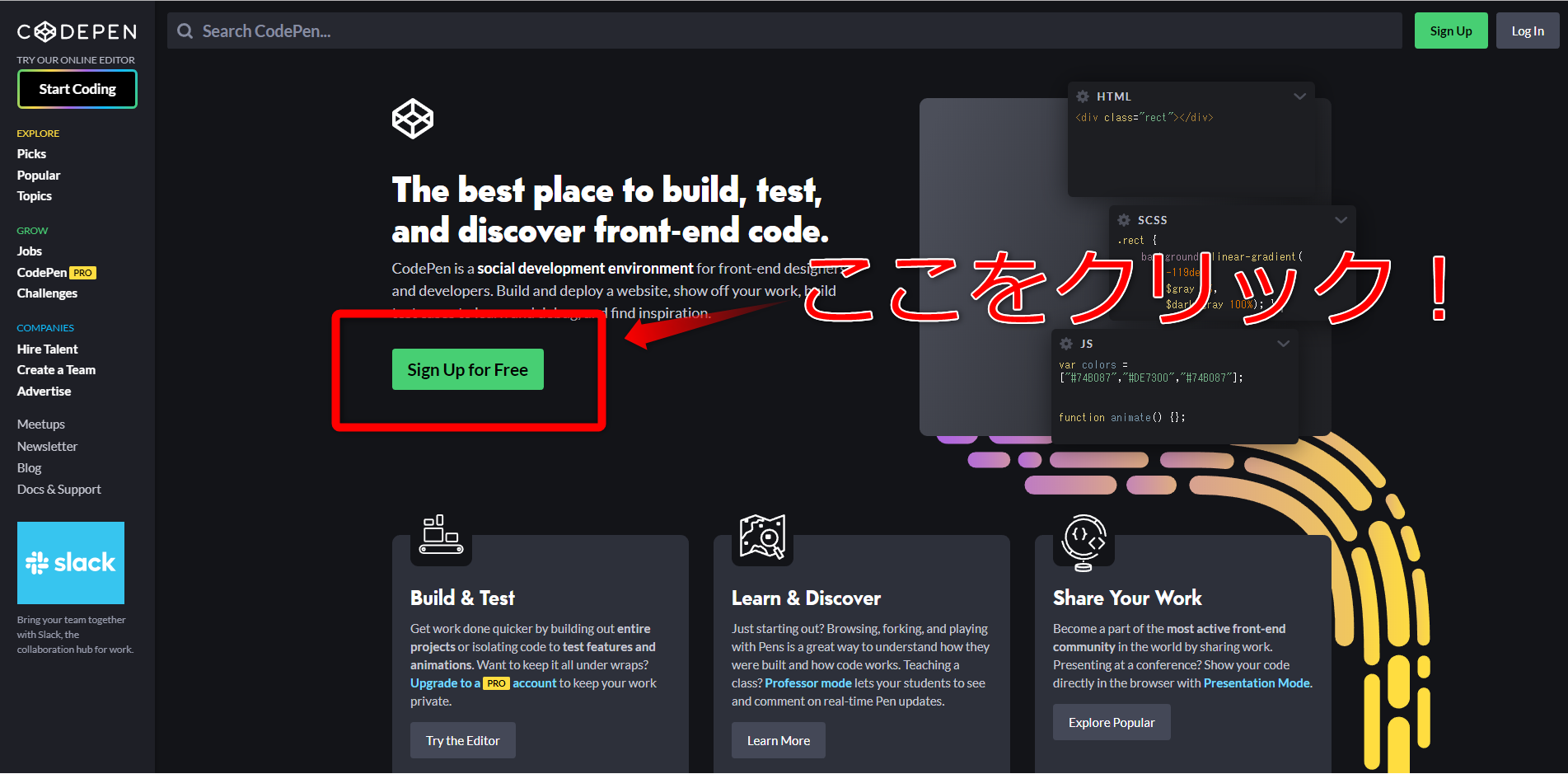Collapse the JS code panel
This screenshot has height=774, width=1568.
(x=1283, y=344)
